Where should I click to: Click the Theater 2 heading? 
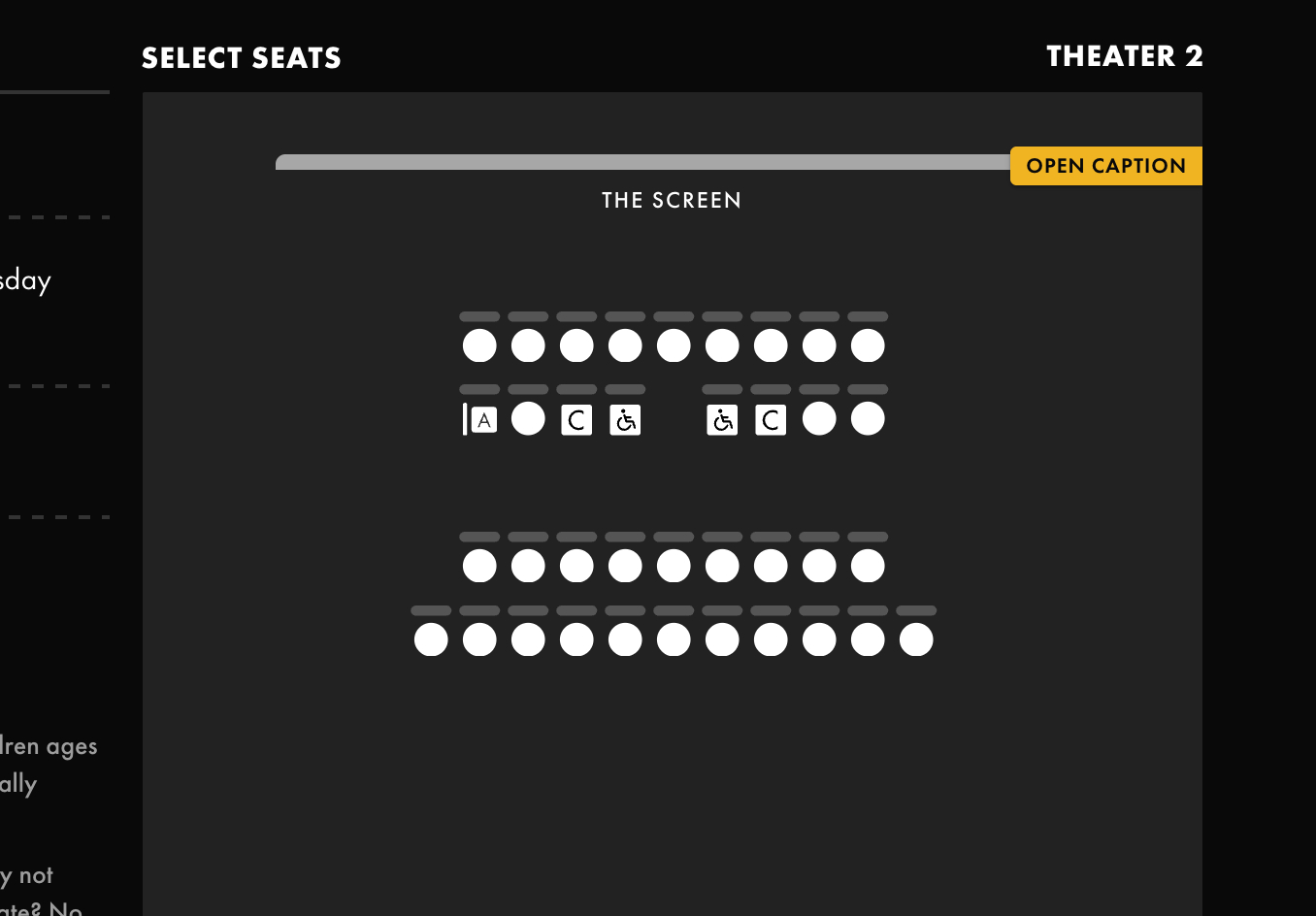(1124, 56)
